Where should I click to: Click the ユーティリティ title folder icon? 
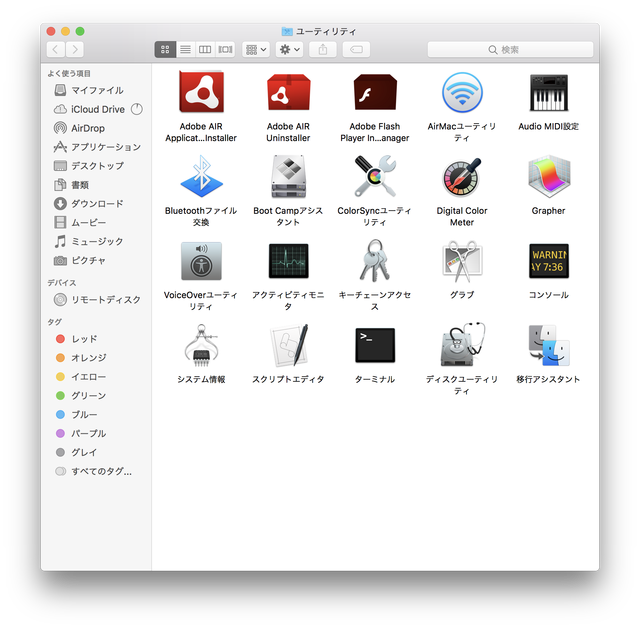coord(287,31)
